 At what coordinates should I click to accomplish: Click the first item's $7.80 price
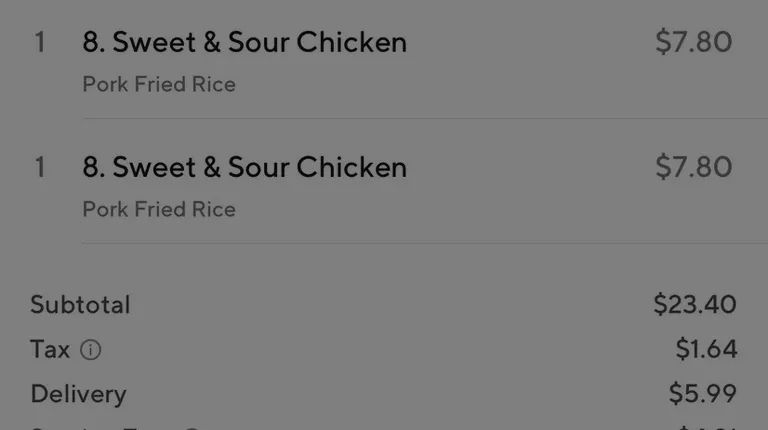pyautogui.click(x=693, y=42)
